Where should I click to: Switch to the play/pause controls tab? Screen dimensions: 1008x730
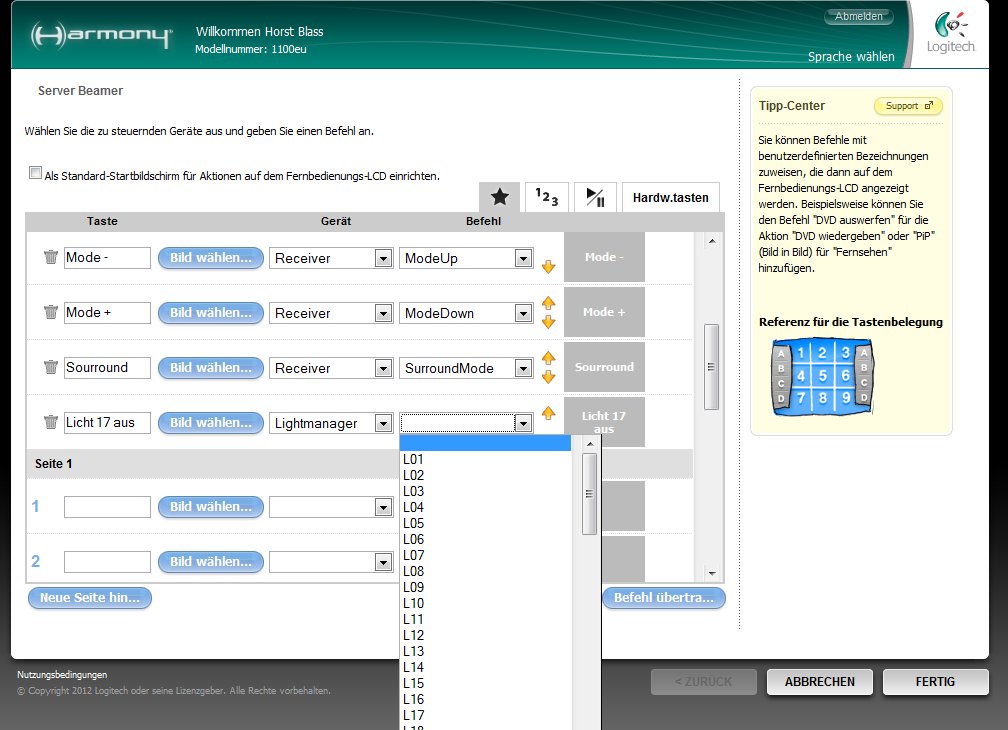point(595,197)
